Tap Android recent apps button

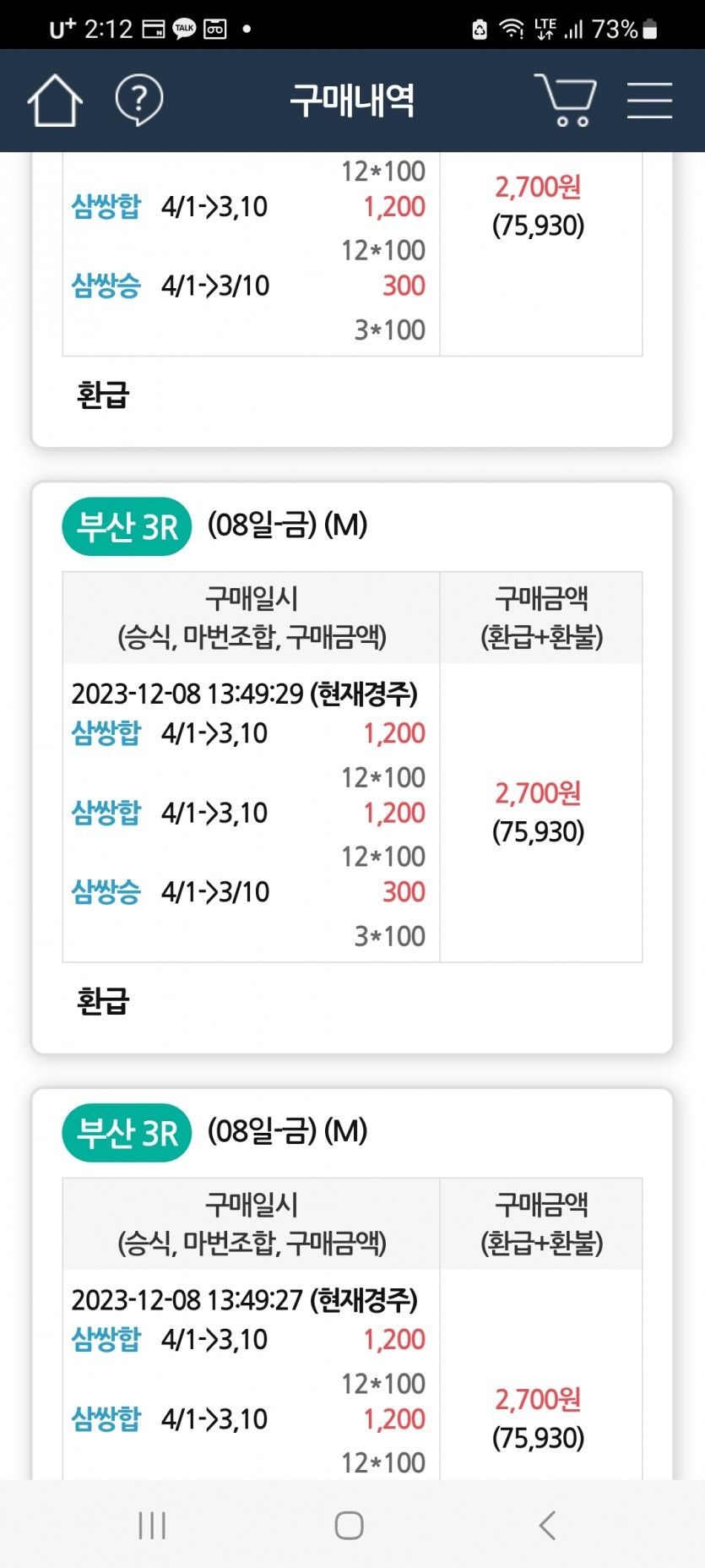pos(152,1525)
